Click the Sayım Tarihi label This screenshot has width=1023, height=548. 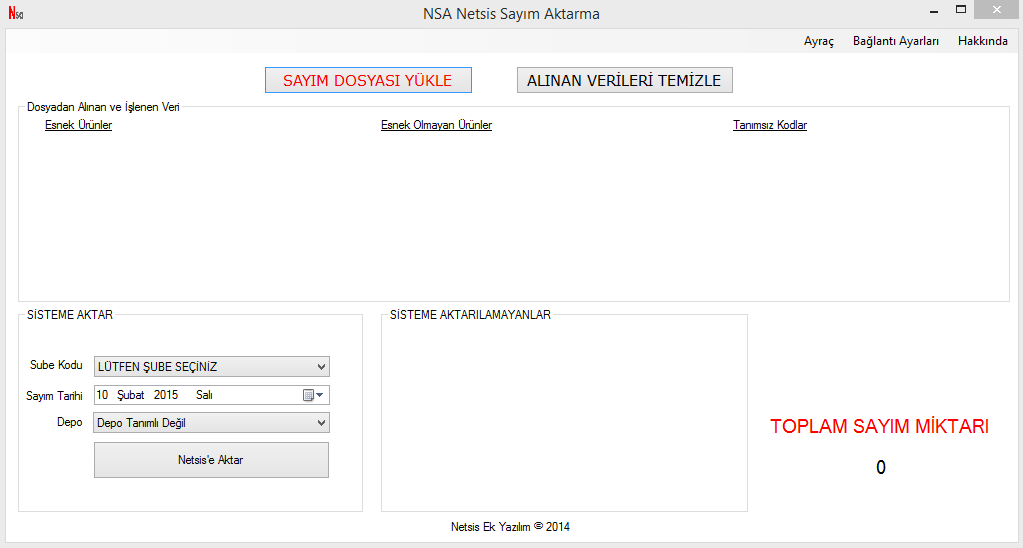(x=54, y=395)
